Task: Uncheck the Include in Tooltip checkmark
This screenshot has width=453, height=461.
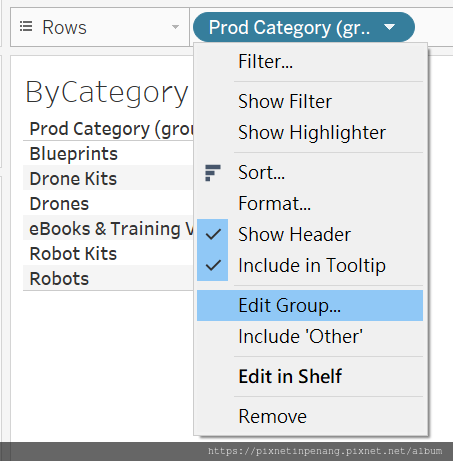Action: pyautogui.click(x=213, y=265)
